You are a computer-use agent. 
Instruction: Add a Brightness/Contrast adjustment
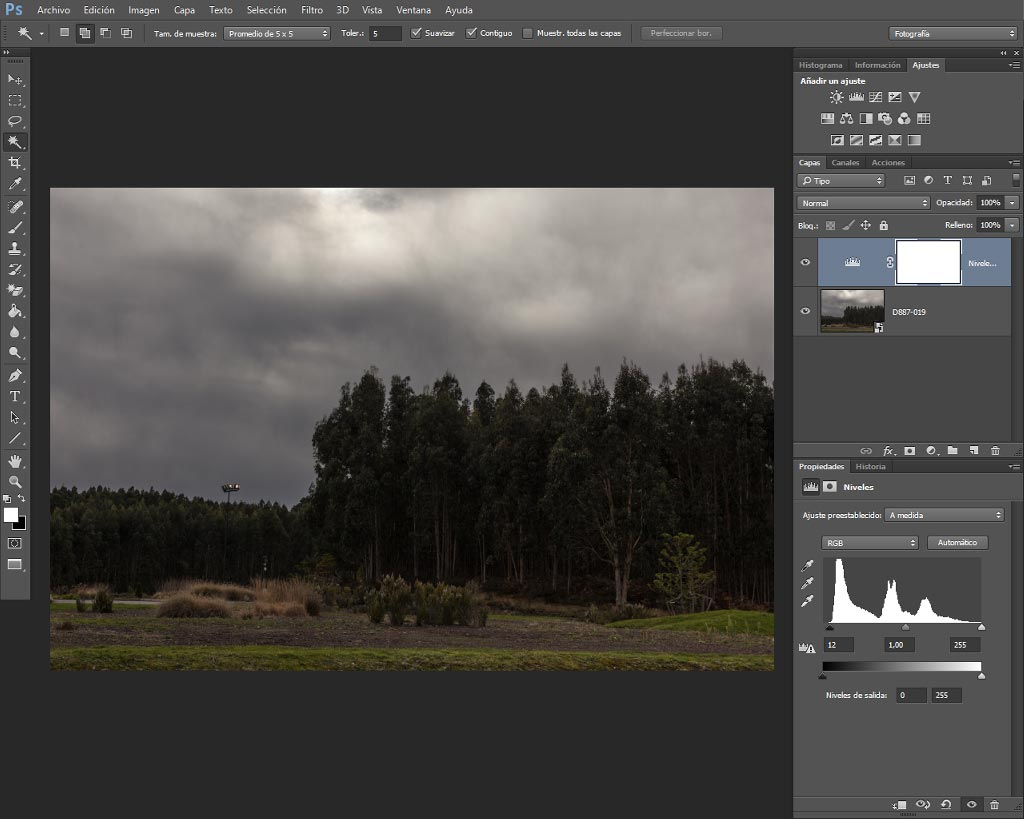(837, 97)
